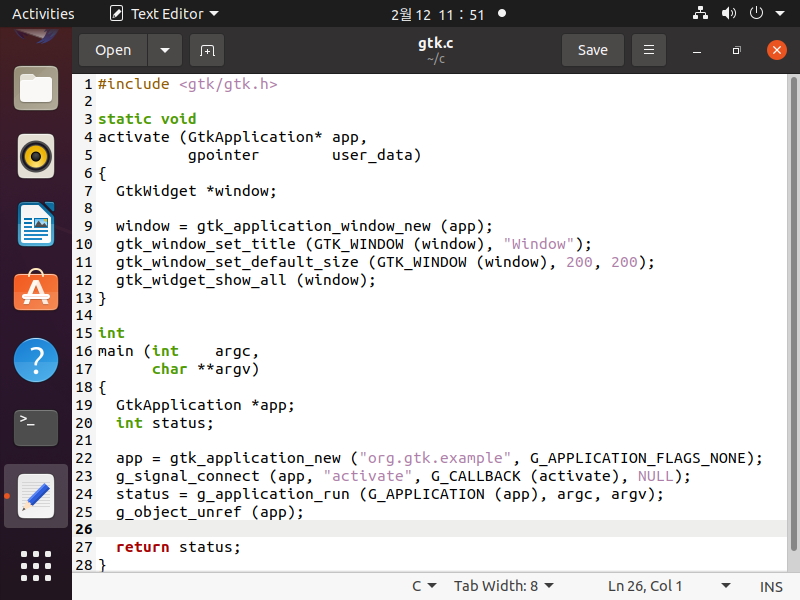Click the "static void" text on line 3
800x600 pixels.
pyautogui.click(x=147, y=119)
